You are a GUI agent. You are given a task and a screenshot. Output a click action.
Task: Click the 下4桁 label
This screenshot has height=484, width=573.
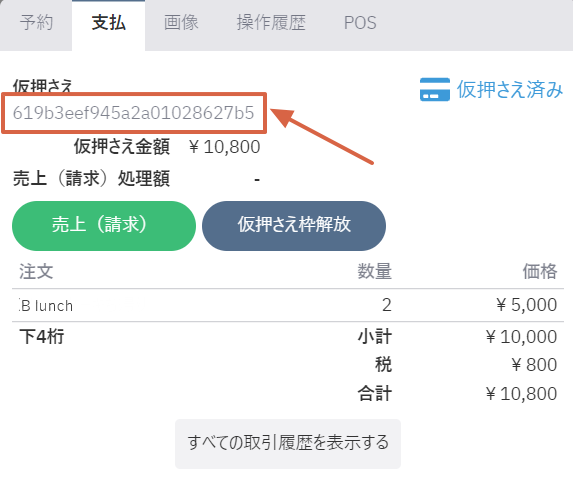(x=42, y=336)
